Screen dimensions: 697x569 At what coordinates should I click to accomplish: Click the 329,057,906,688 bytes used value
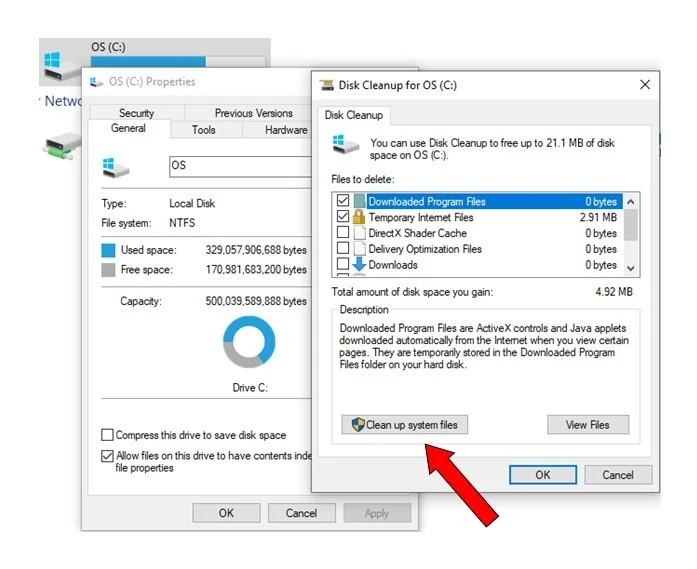point(256,250)
